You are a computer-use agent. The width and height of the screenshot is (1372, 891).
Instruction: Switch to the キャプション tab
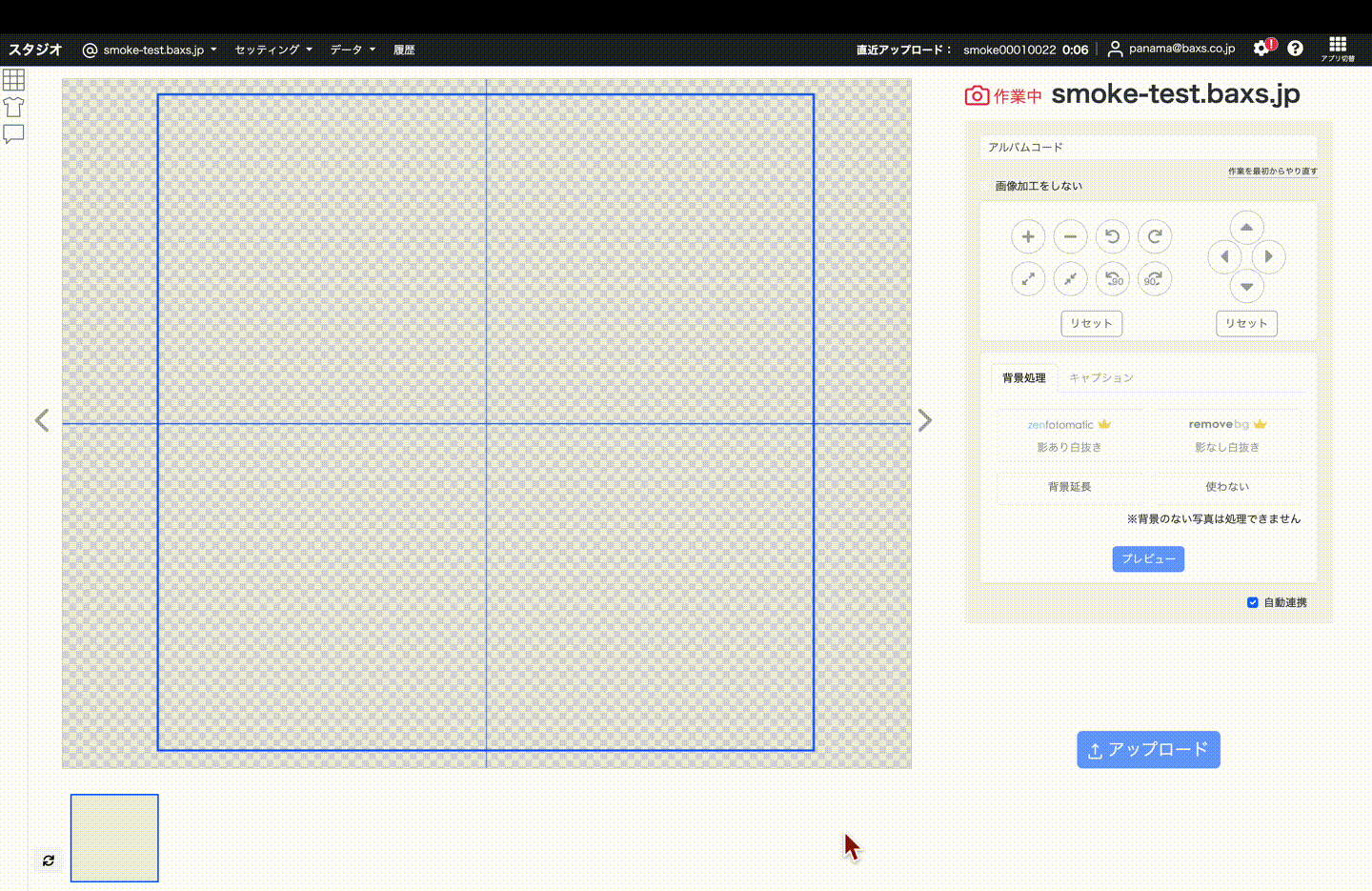click(1100, 378)
